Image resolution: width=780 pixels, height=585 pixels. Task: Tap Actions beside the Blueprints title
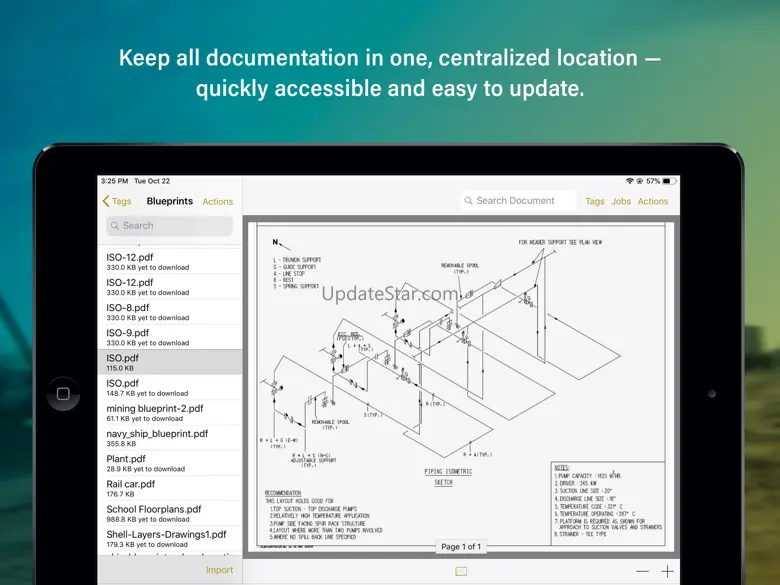218,202
